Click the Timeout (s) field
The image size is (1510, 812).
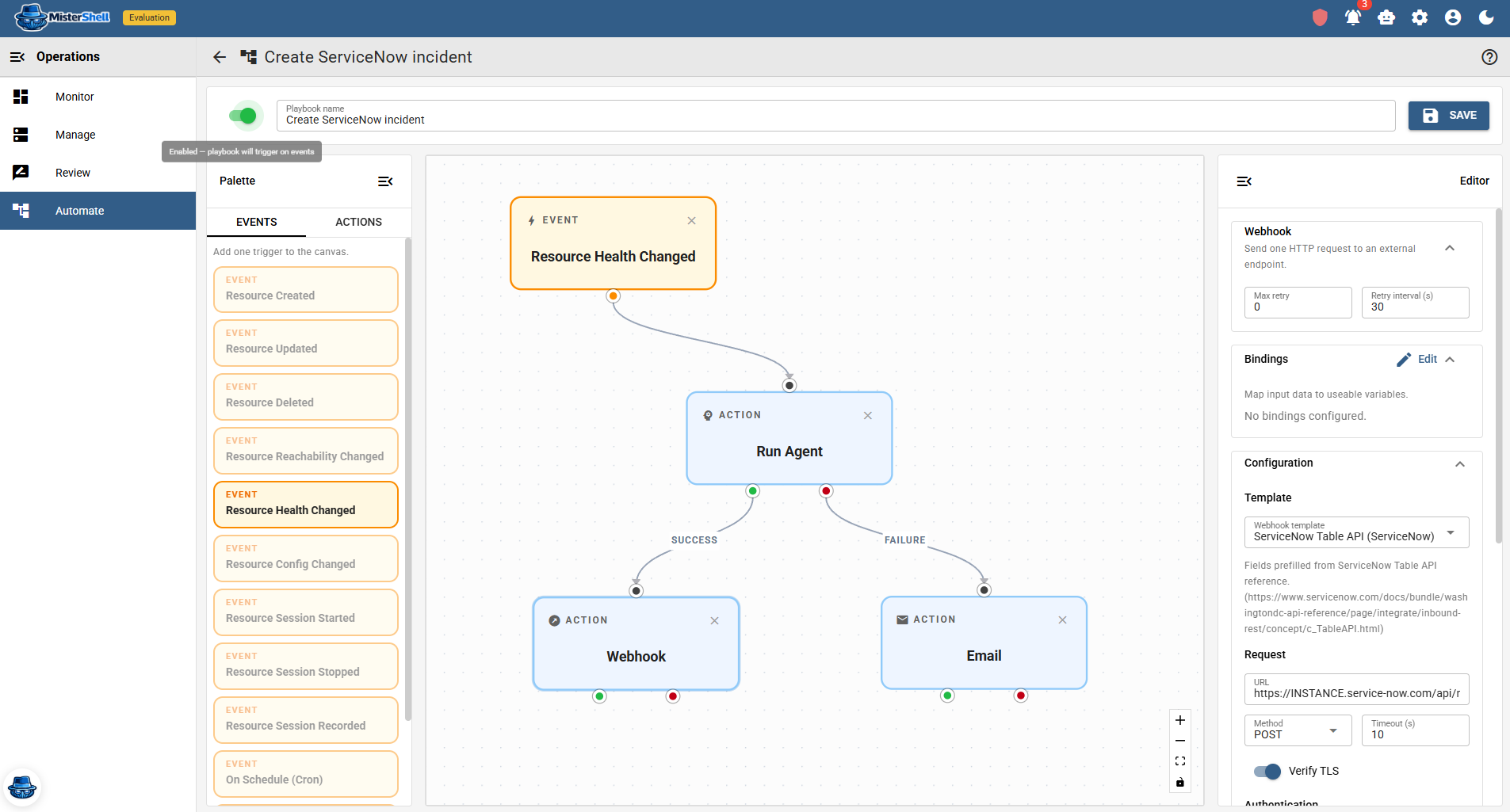(1415, 730)
